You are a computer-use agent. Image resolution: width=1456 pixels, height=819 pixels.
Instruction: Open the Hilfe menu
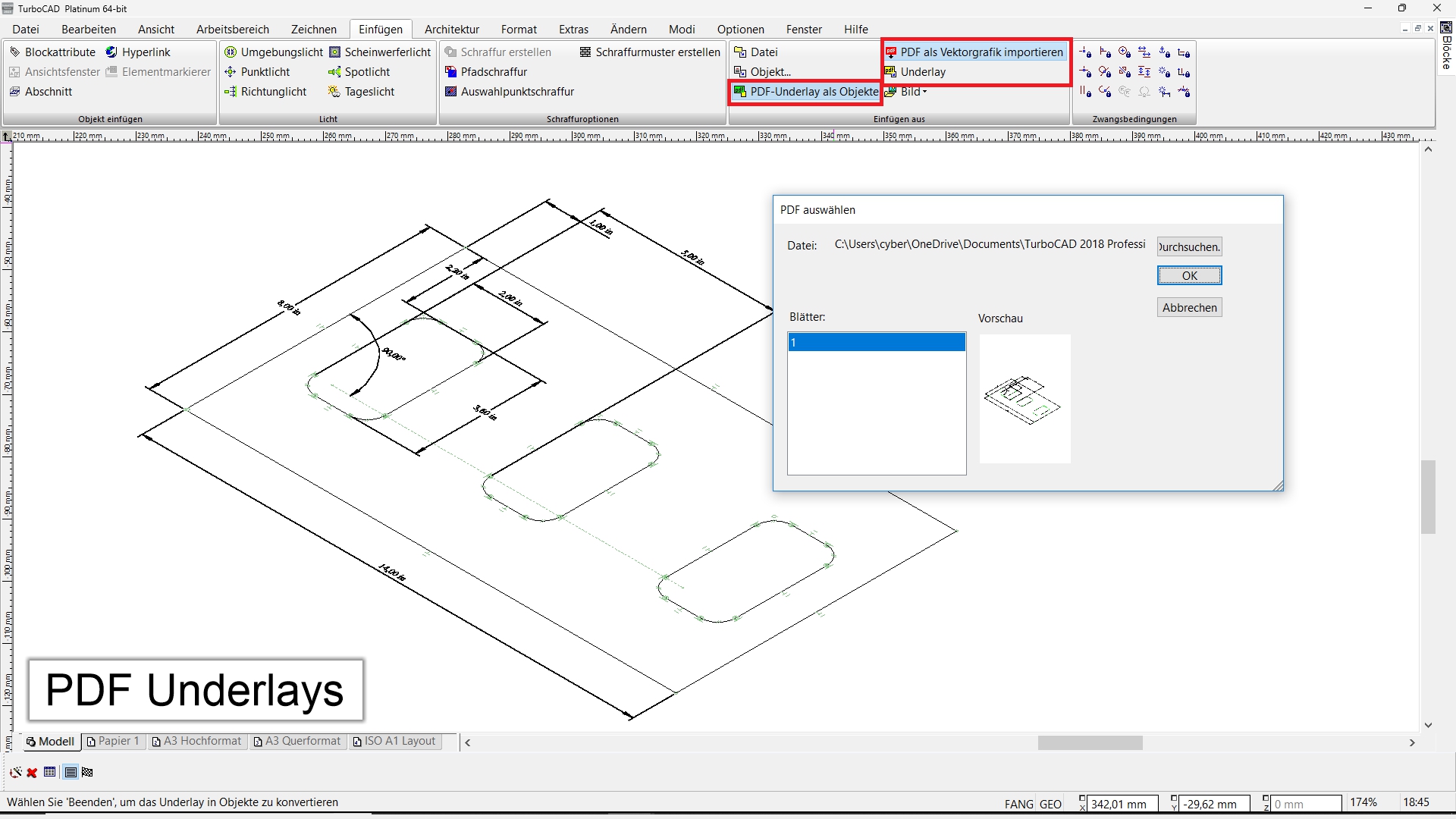click(856, 30)
